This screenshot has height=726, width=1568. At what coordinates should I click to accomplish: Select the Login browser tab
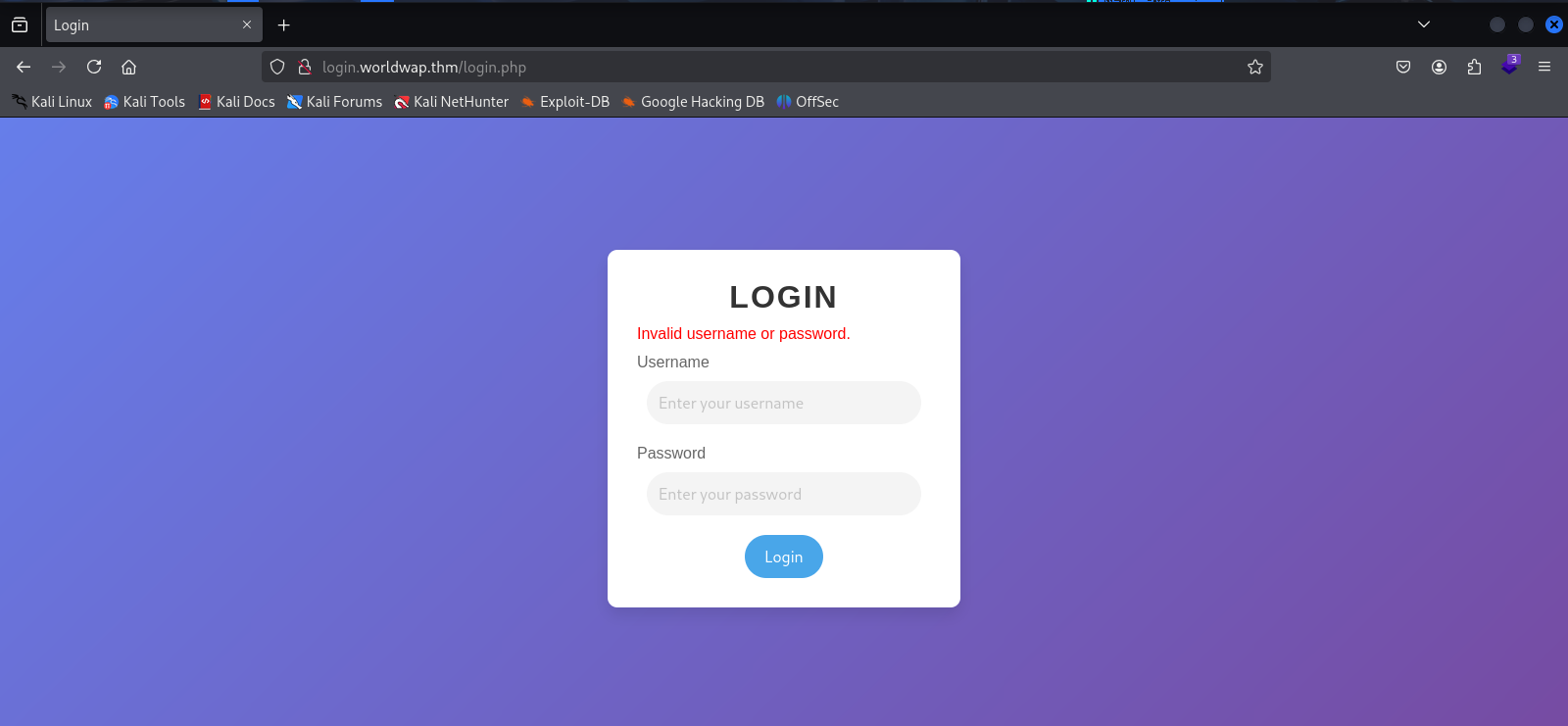[x=154, y=24]
